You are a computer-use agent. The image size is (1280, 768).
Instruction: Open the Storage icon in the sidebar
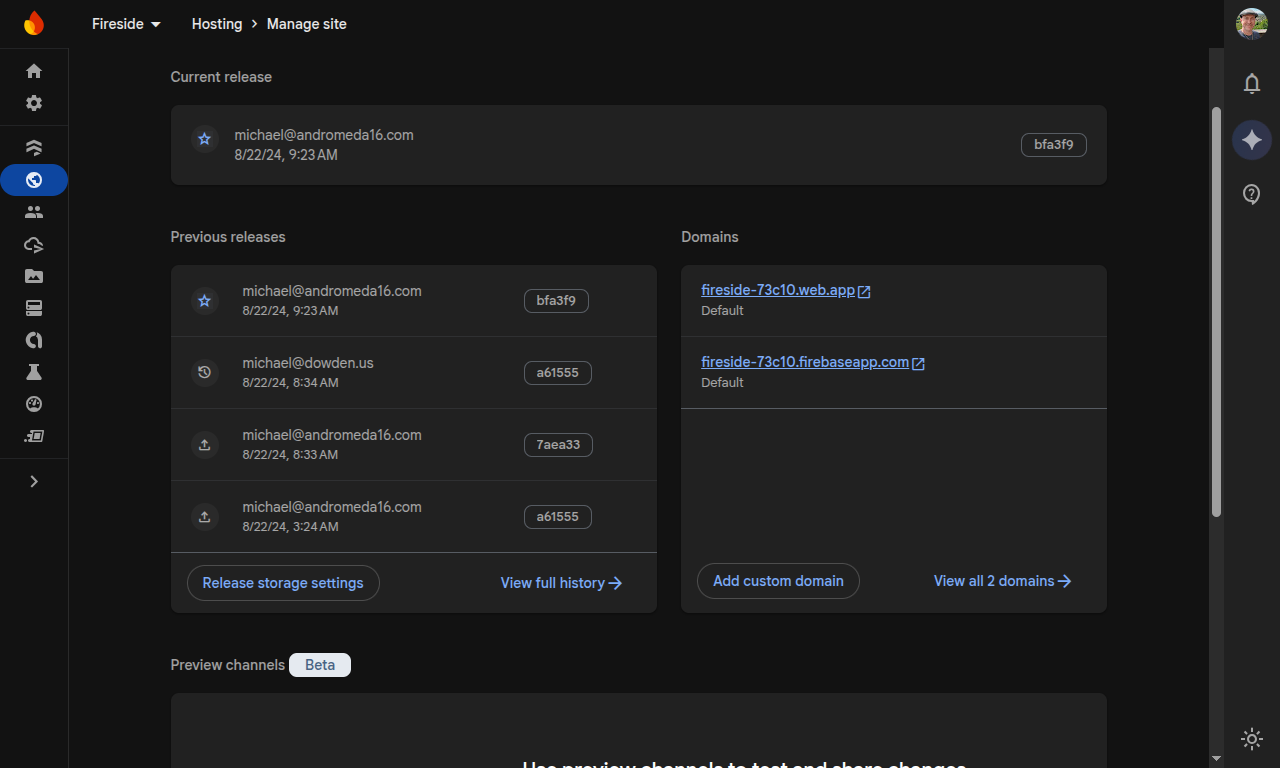33,276
